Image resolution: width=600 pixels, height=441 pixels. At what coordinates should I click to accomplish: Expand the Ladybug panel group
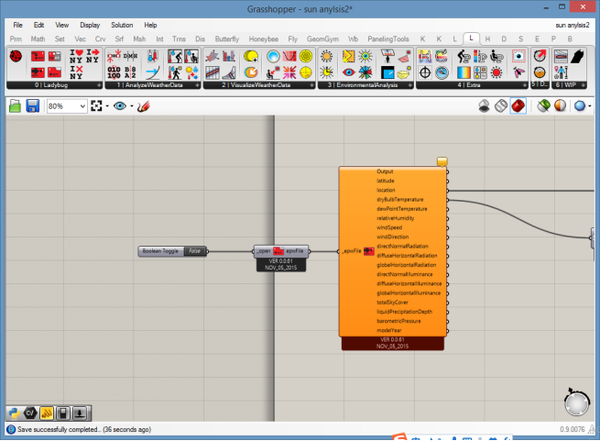51,86
